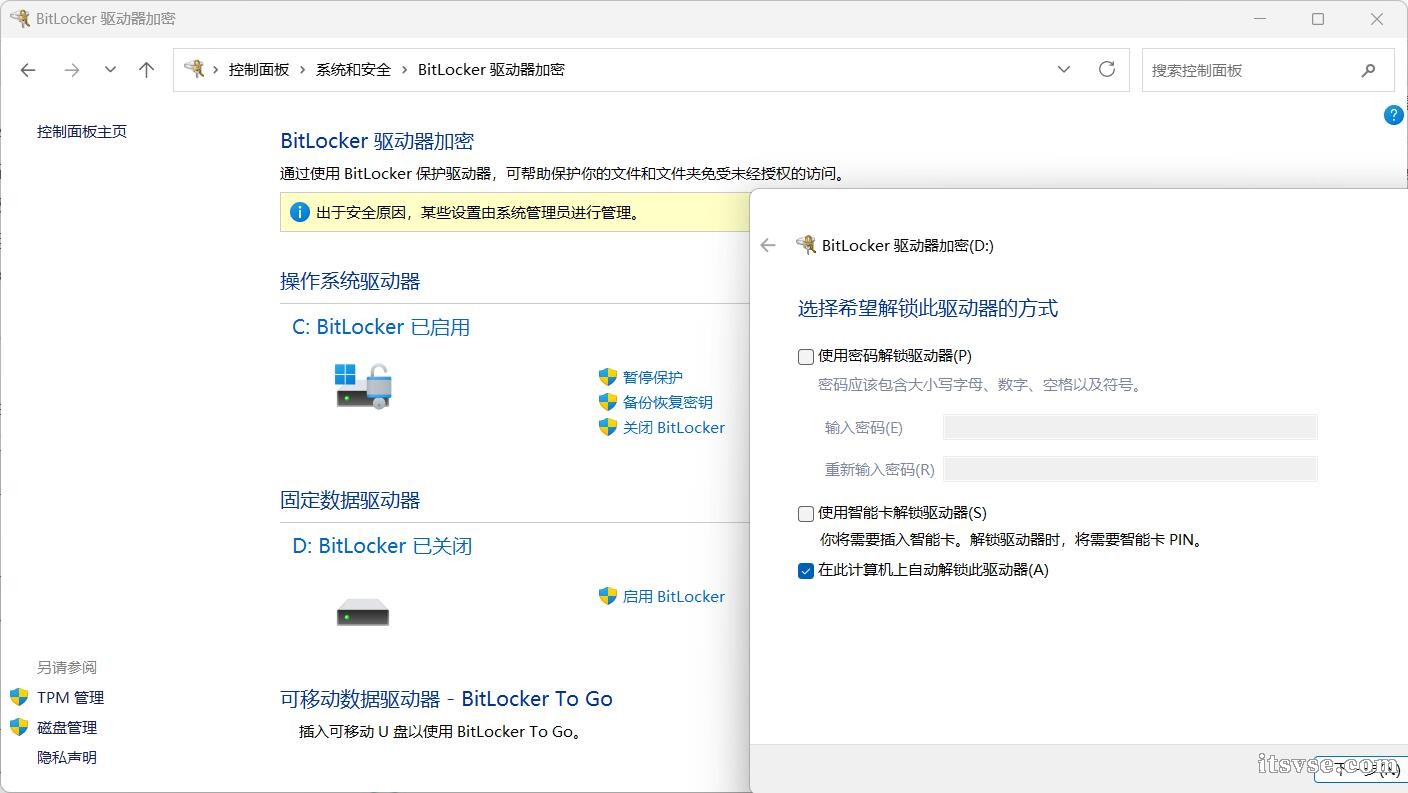Click the Forward arrow in the navigation bar
1408x793 pixels.
pyautogui.click(x=71, y=70)
